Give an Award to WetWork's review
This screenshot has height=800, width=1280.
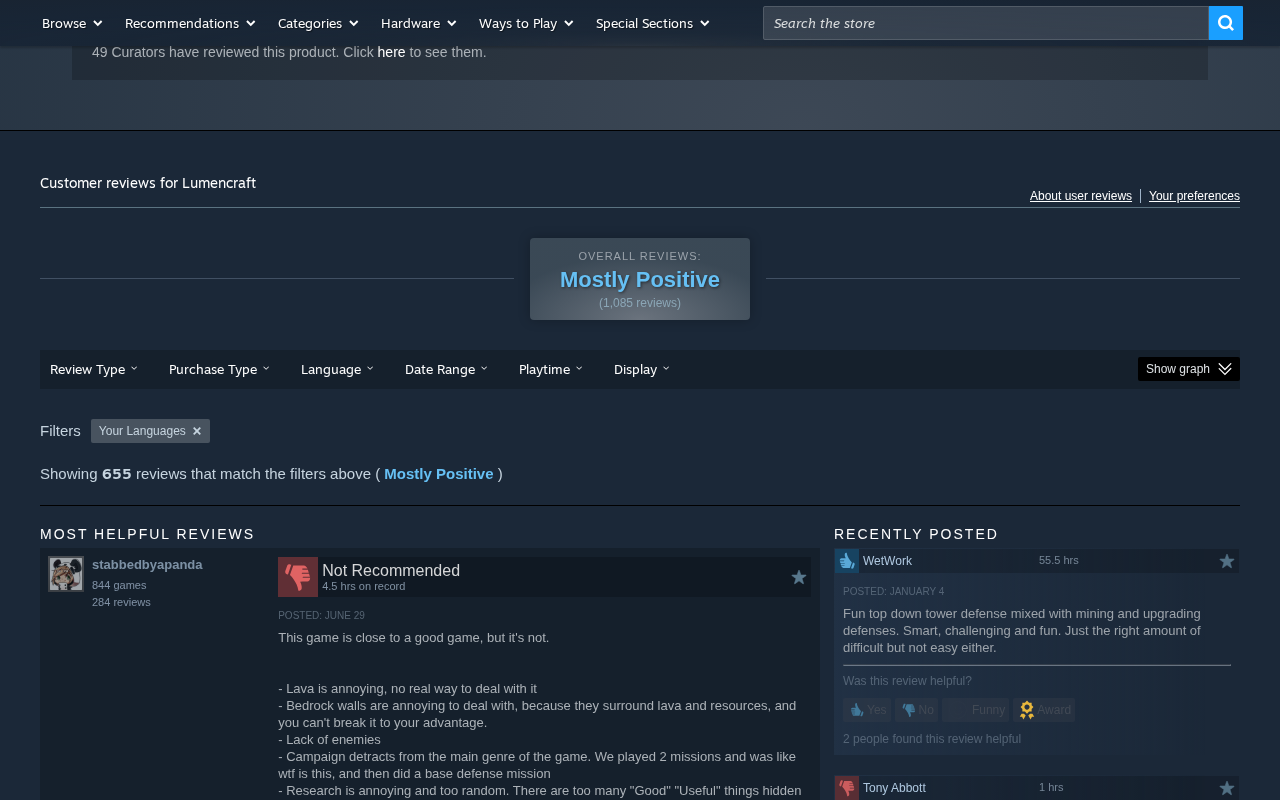point(1044,710)
